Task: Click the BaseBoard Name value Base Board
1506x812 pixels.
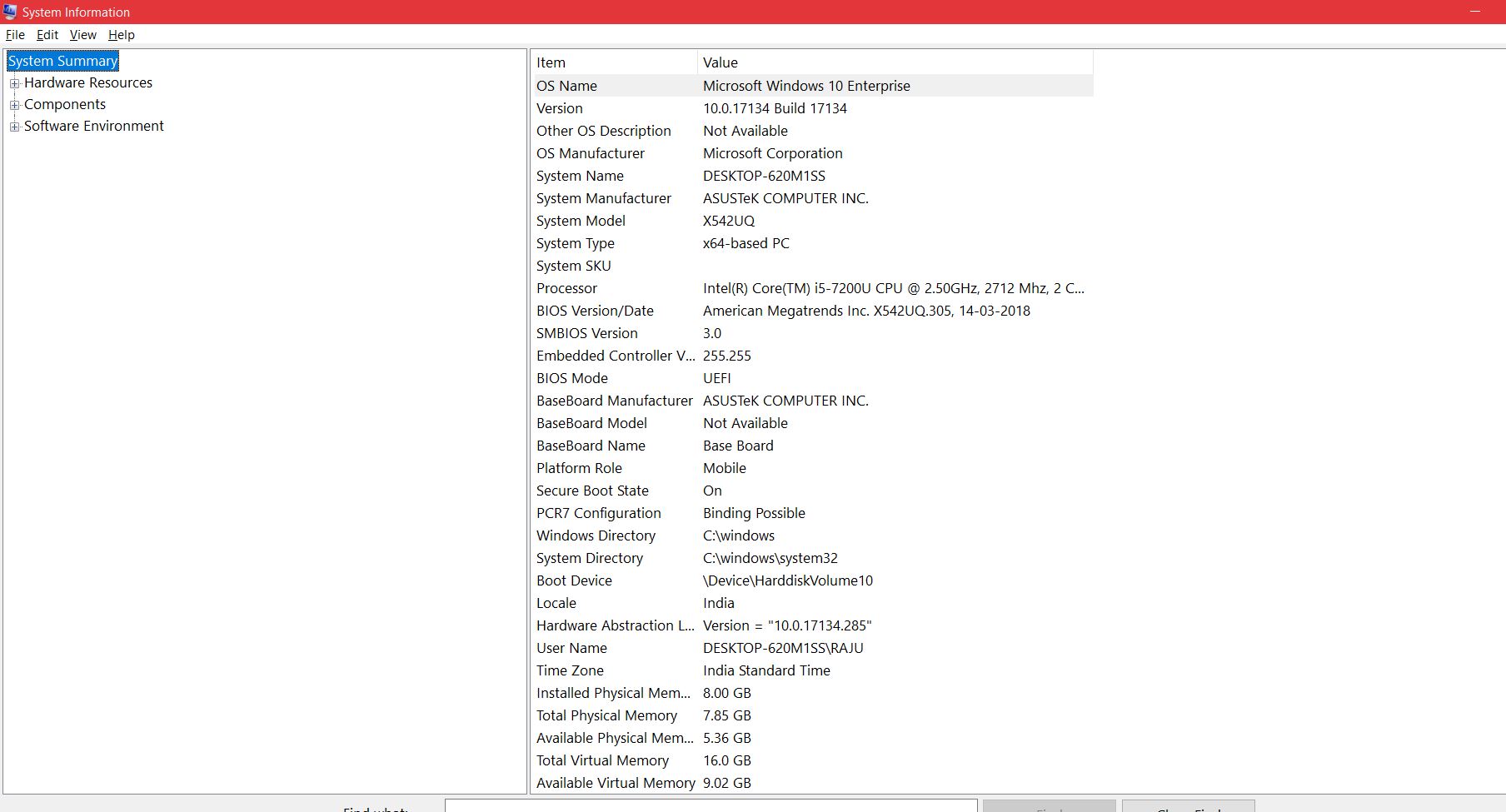Action: [738, 446]
